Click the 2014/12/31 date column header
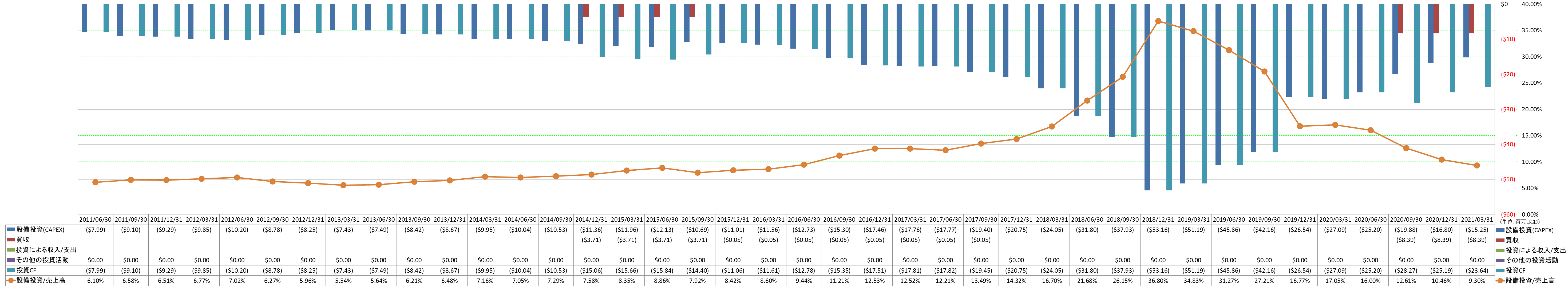The image size is (1568, 286). (x=591, y=220)
